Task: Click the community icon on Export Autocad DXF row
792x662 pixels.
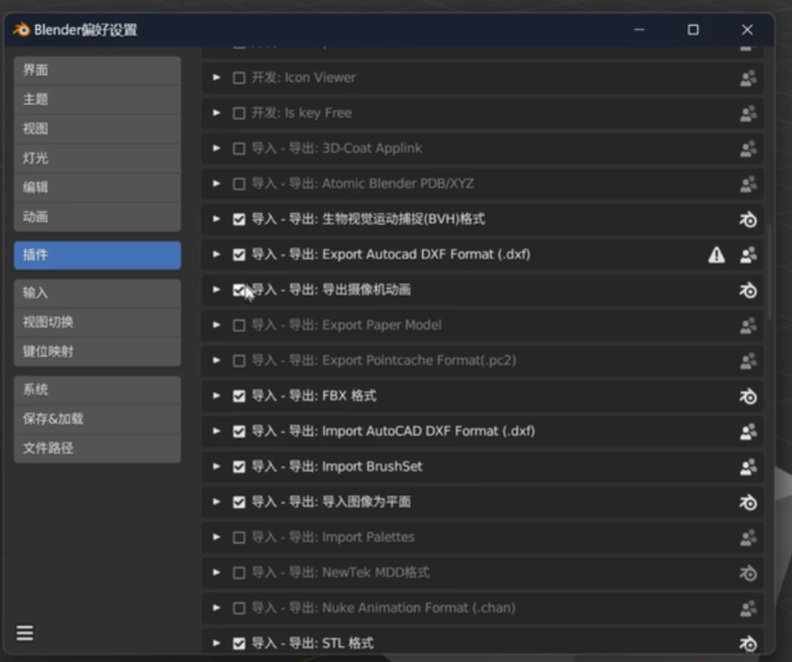Action: point(748,254)
